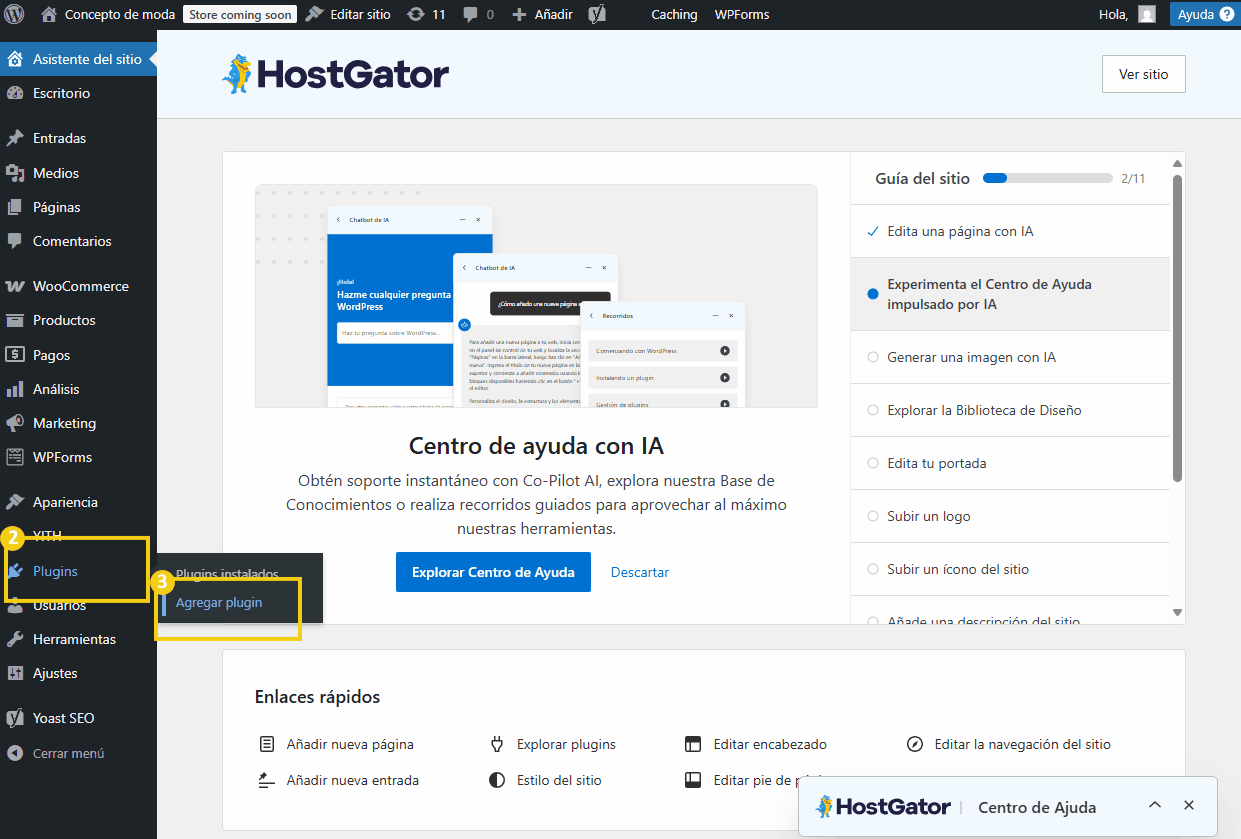Image resolution: width=1241 pixels, height=839 pixels.
Task: Click the guide scrollbar up arrow
Action: coord(1177,163)
